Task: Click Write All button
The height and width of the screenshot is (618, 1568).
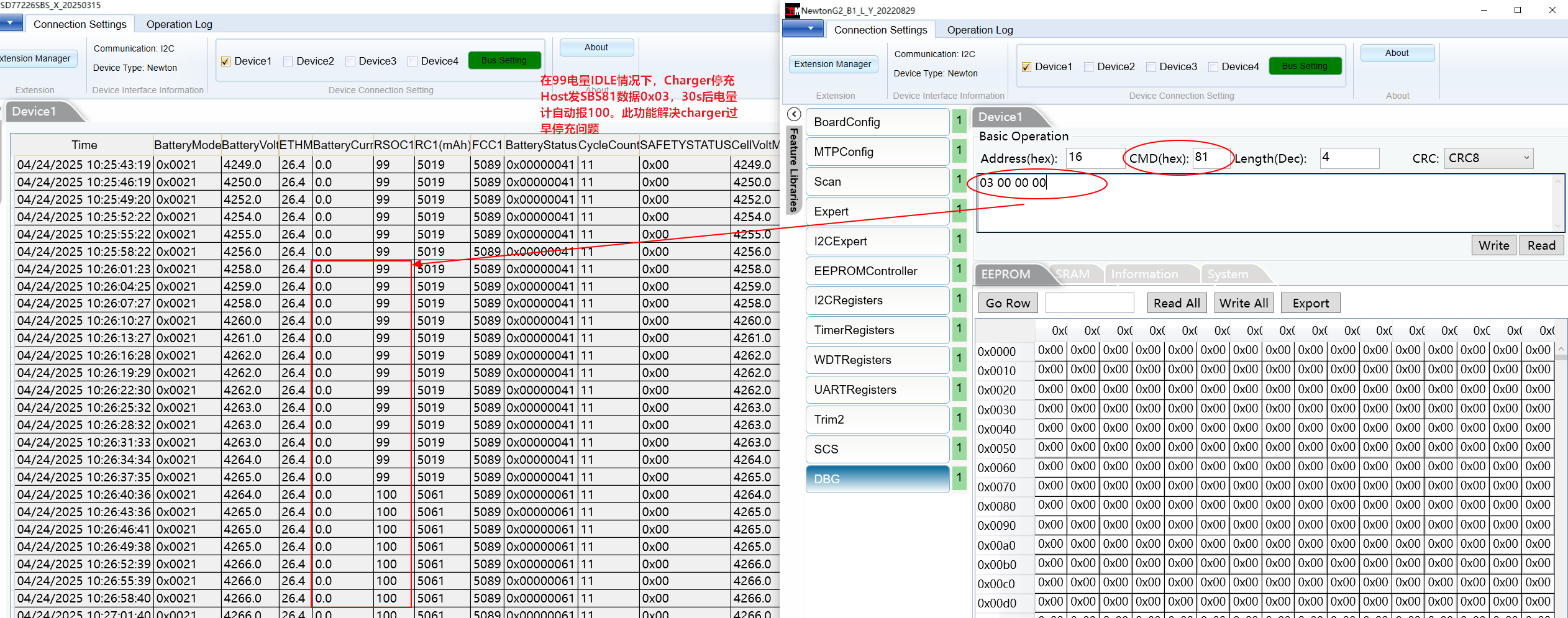Action: (1244, 303)
